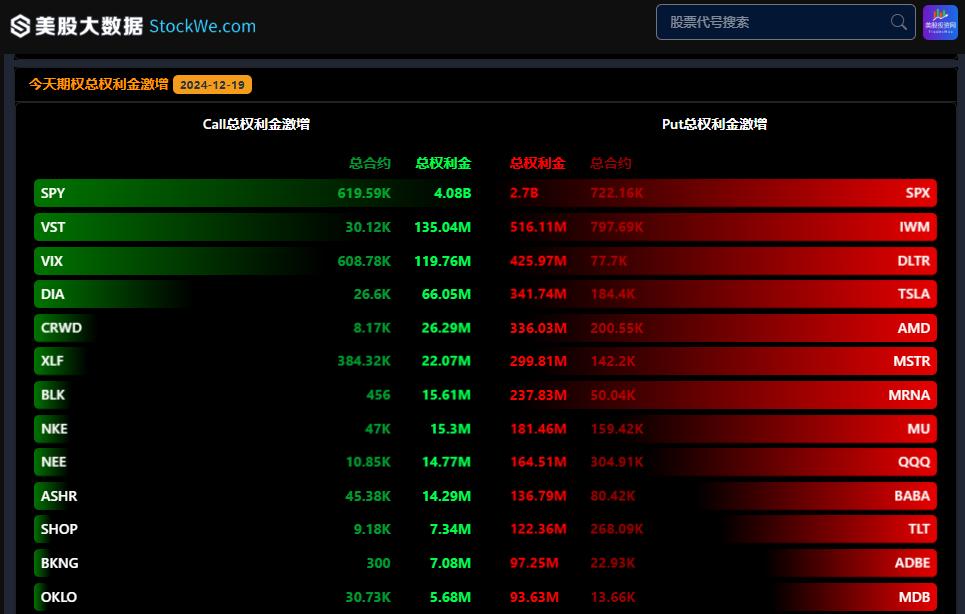Click the Call总权利金激增 heading
This screenshot has width=965, height=614.
point(256,124)
